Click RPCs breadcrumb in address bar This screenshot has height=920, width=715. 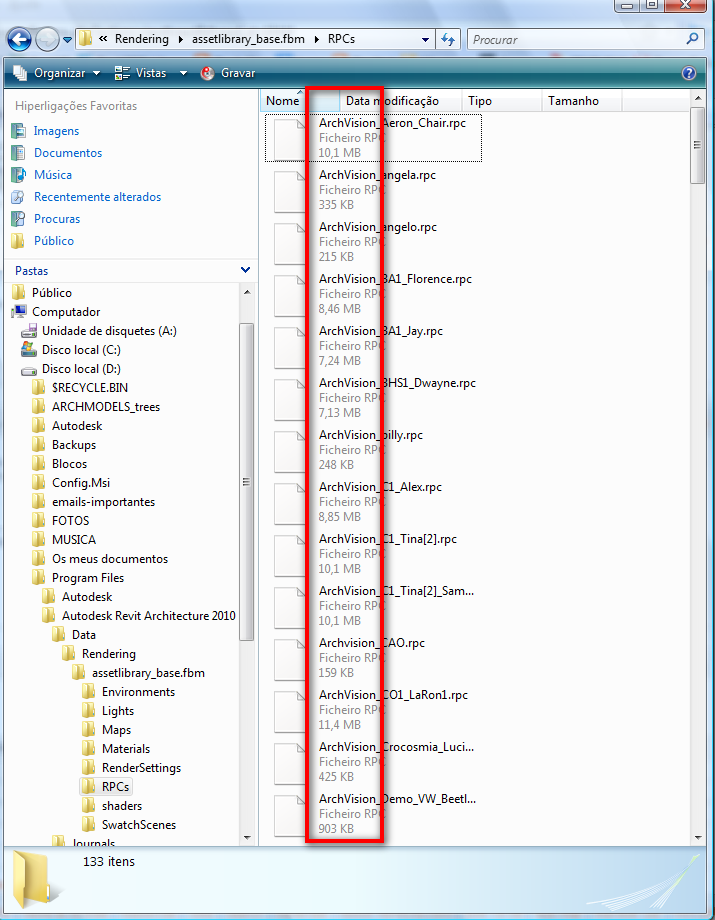click(x=341, y=39)
